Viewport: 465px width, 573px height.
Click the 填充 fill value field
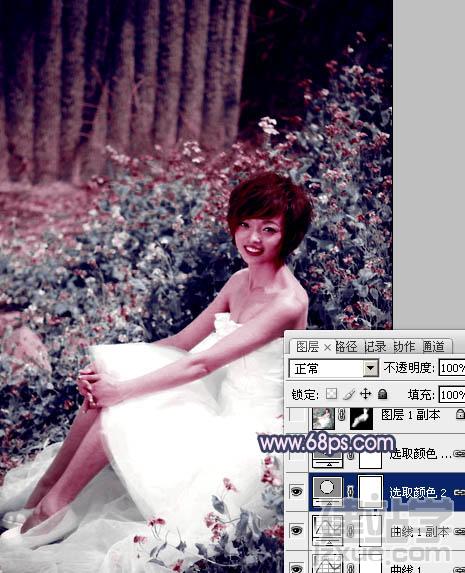coord(452,395)
